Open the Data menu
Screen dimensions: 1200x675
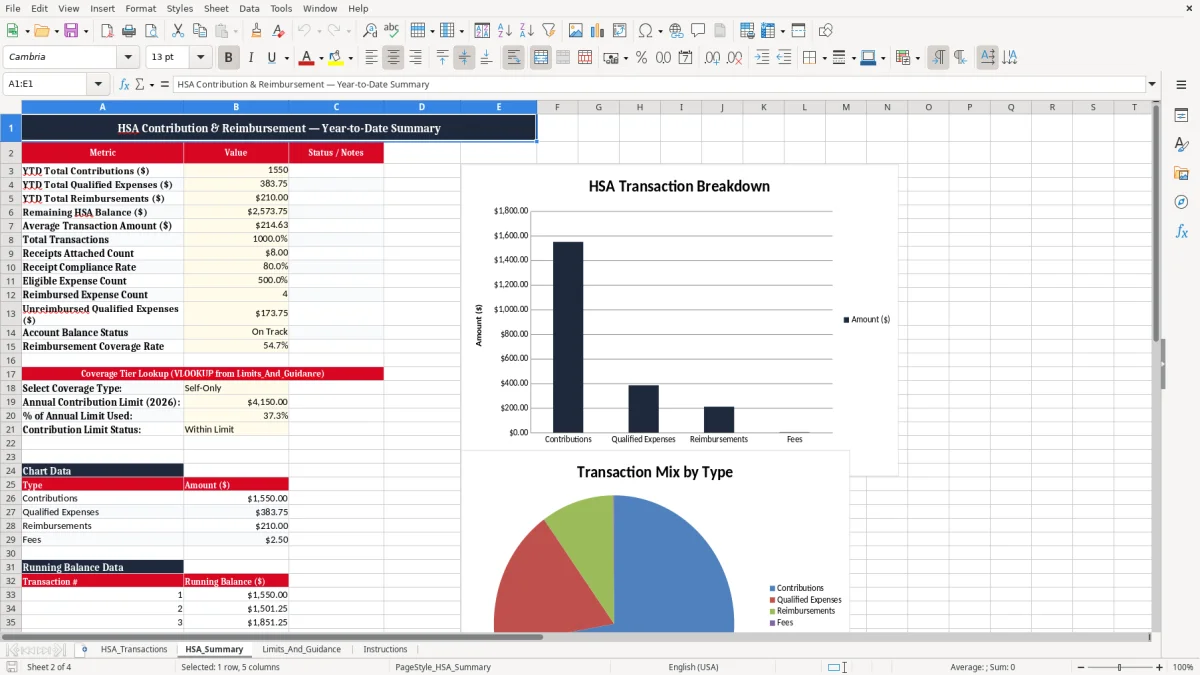(x=249, y=8)
